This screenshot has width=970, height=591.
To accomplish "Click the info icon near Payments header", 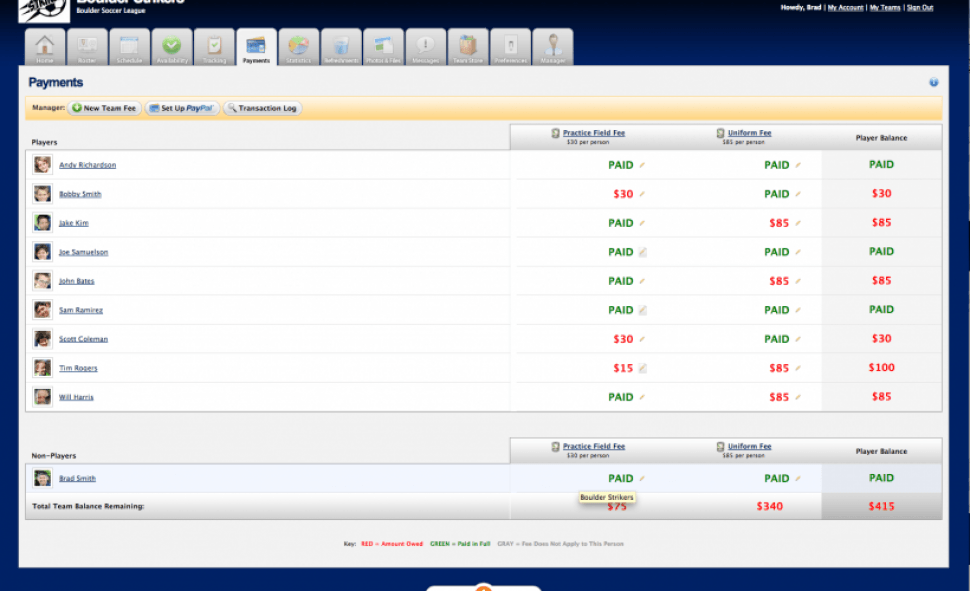I will pos(933,81).
